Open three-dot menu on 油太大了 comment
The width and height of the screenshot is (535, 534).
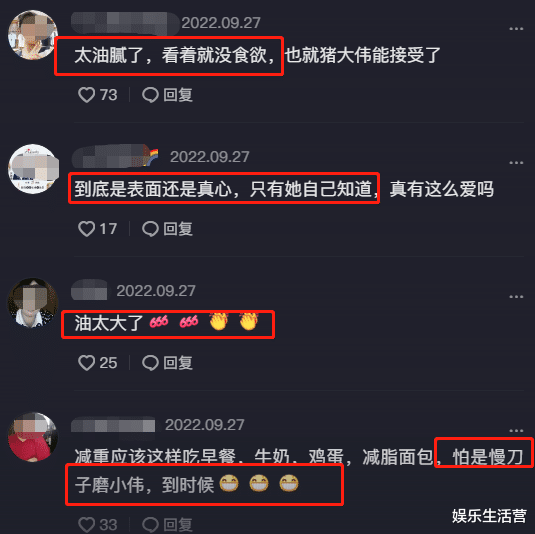coord(516,297)
